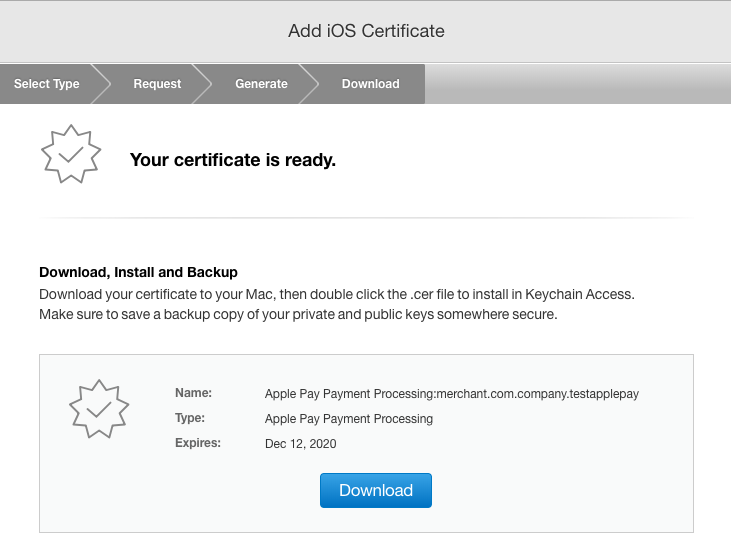Click the 'Your certificate is ready.' heading
Viewport: 731px width, 548px height.
(233, 160)
